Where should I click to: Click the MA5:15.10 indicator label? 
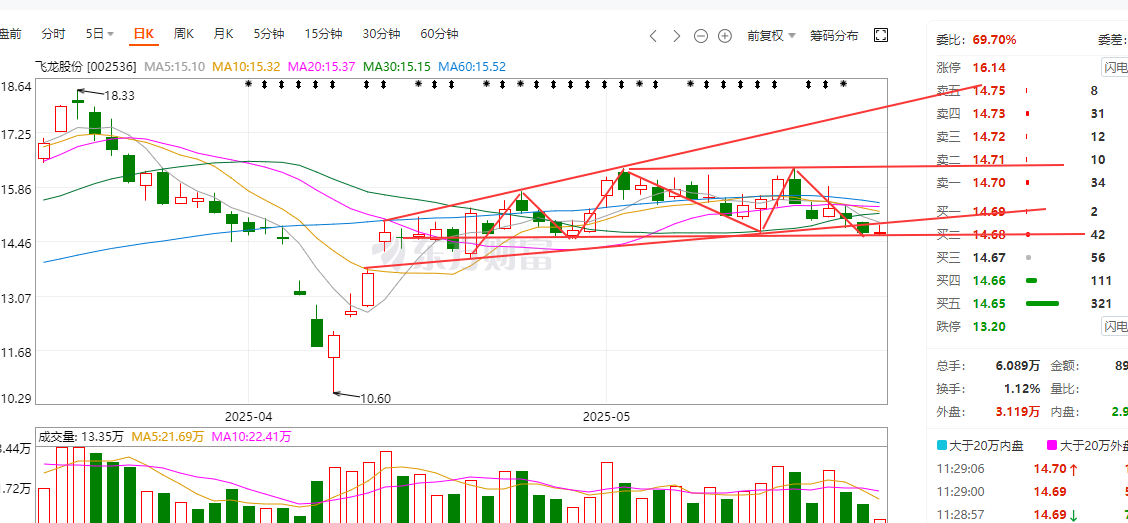176,67
